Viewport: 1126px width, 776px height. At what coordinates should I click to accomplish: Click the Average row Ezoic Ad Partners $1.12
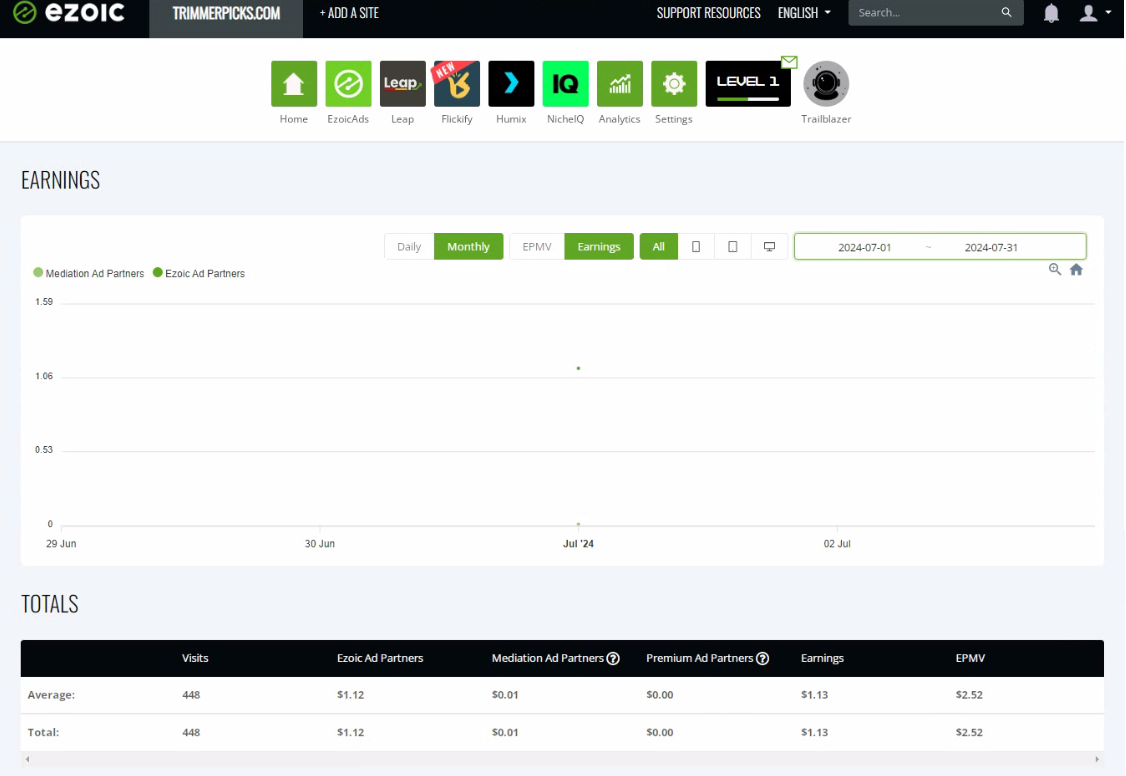point(350,695)
